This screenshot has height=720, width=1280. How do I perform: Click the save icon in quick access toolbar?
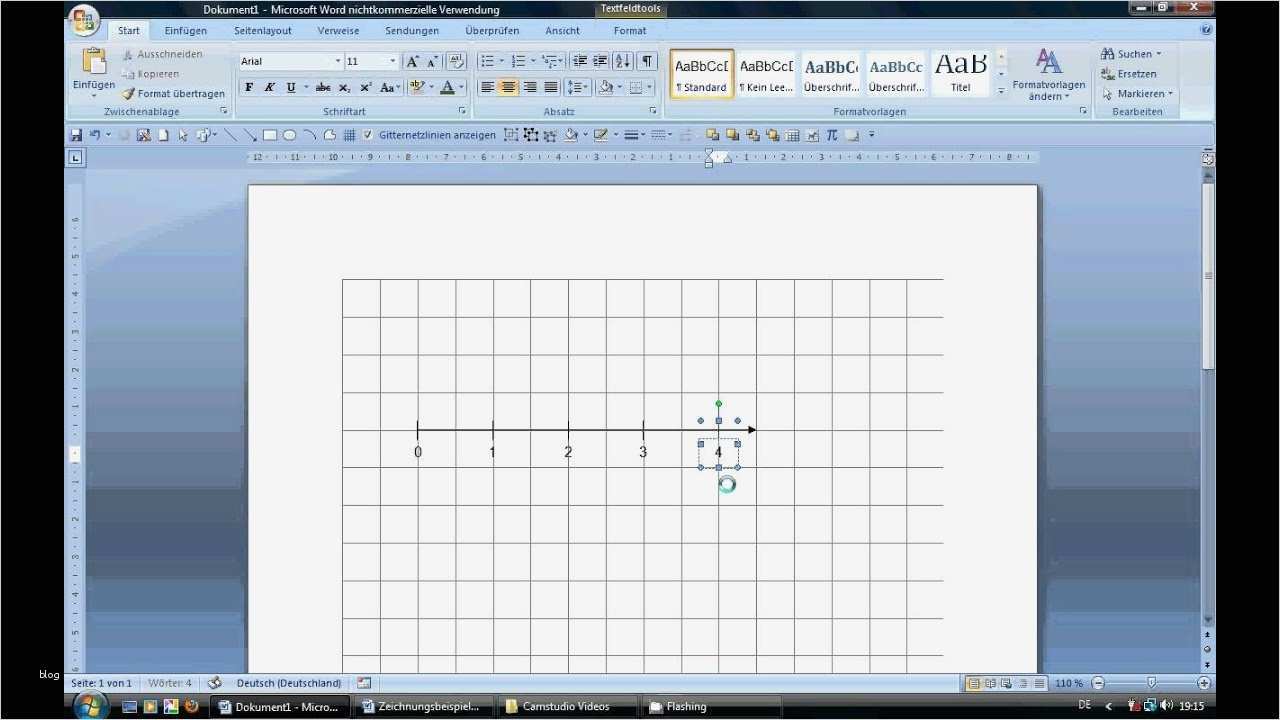pyautogui.click(x=75, y=135)
